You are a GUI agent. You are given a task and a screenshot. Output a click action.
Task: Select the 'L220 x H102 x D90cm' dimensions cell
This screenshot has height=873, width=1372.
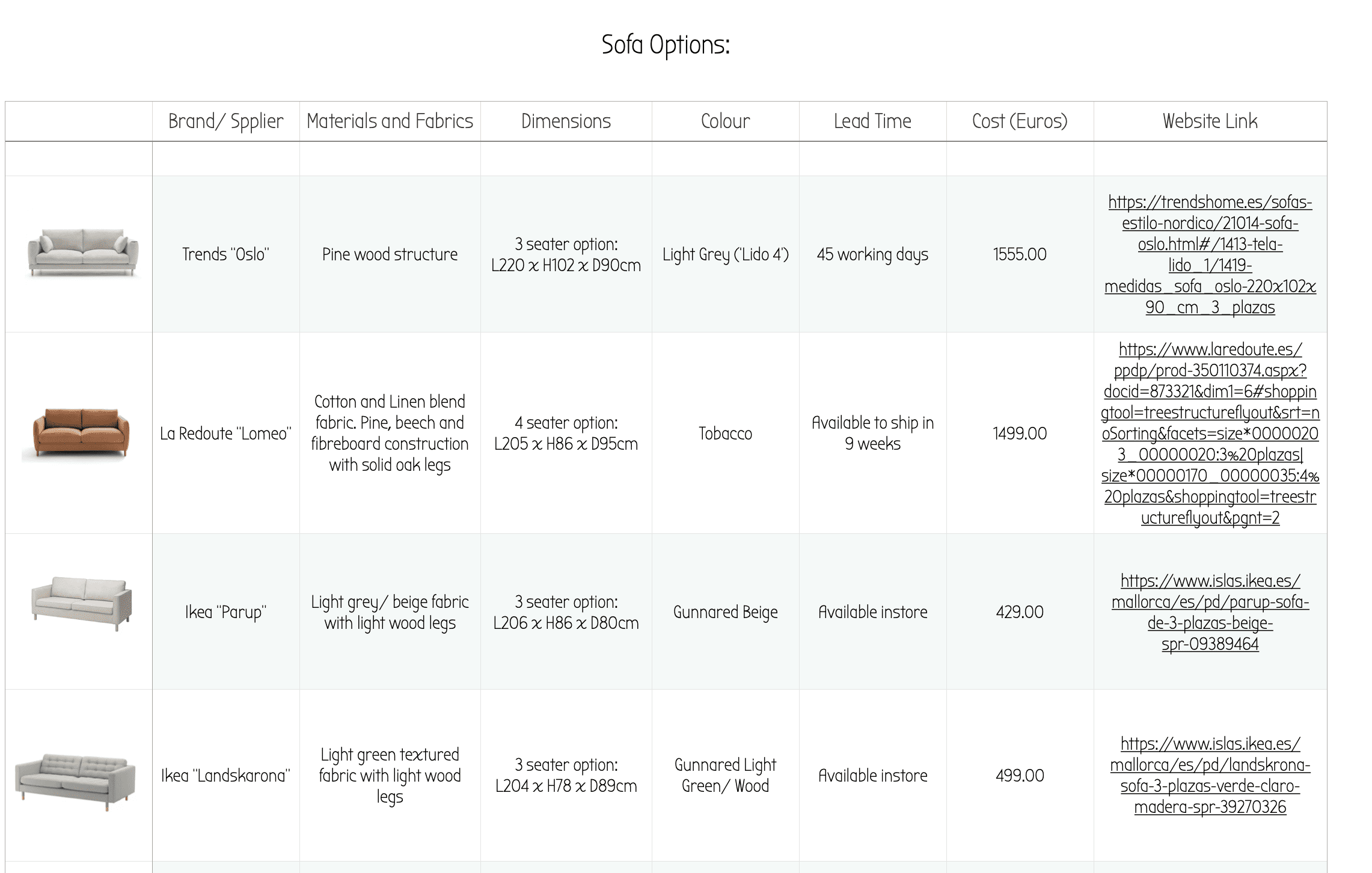tap(566, 254)
